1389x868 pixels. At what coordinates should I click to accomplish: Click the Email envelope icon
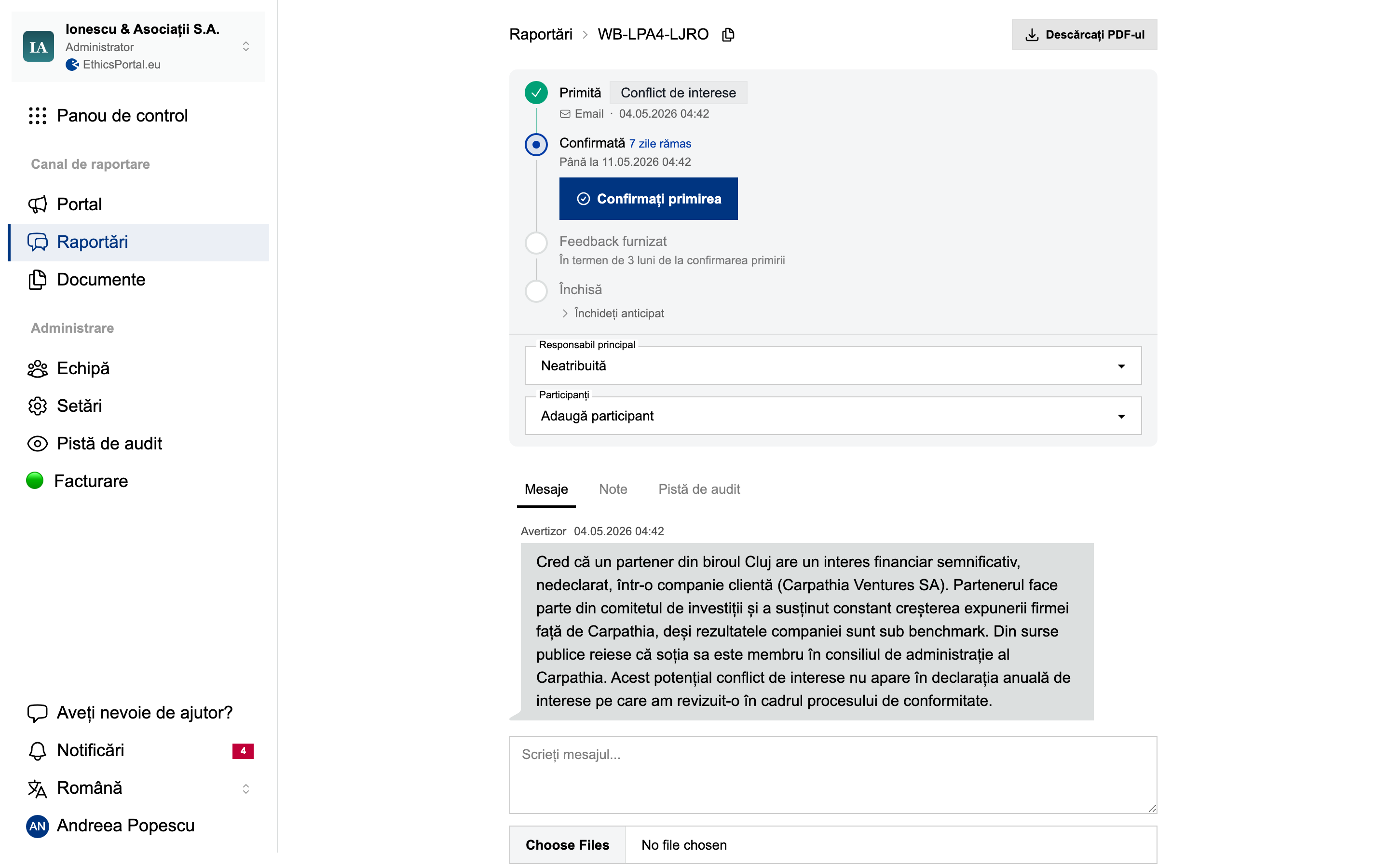coord(565,114)
